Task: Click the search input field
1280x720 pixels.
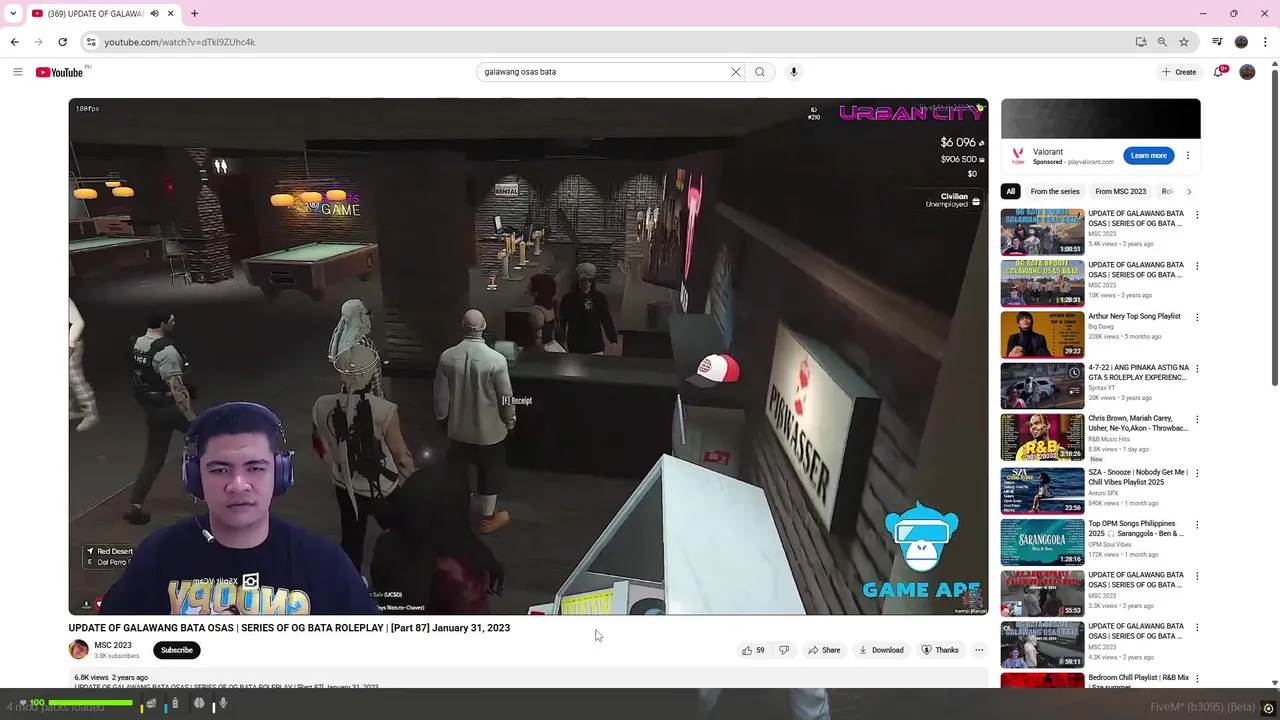Action: pos(604,72)
